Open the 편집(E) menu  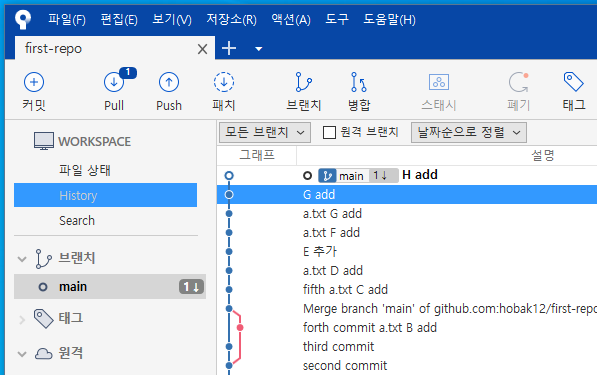pyautogui.click(x=119, y=19)
